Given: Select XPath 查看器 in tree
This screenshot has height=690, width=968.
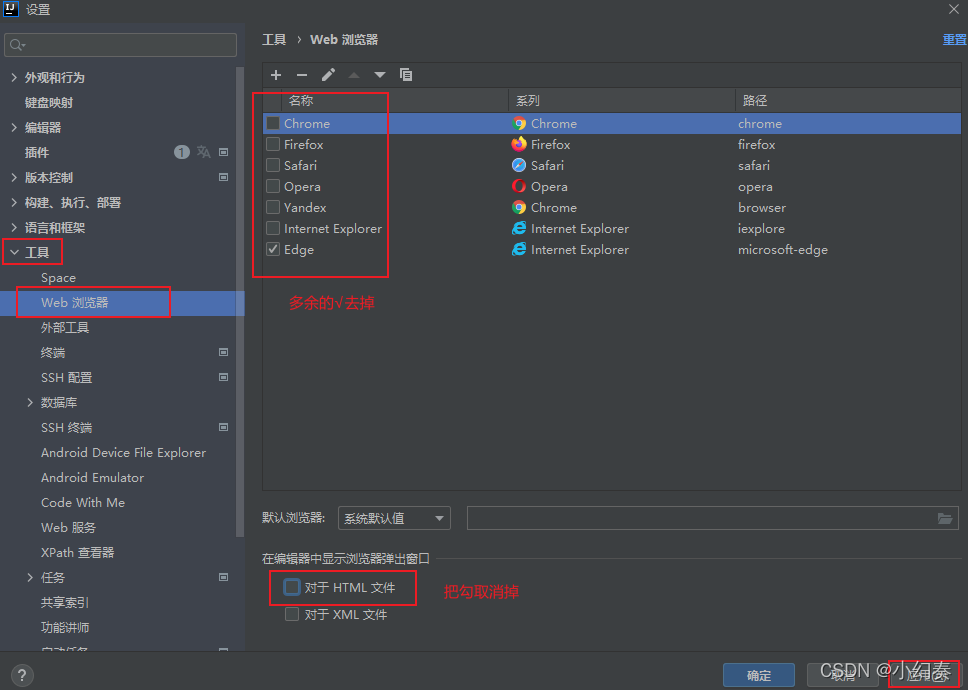Looking at the screenshot, I should (x=78, y=552).
